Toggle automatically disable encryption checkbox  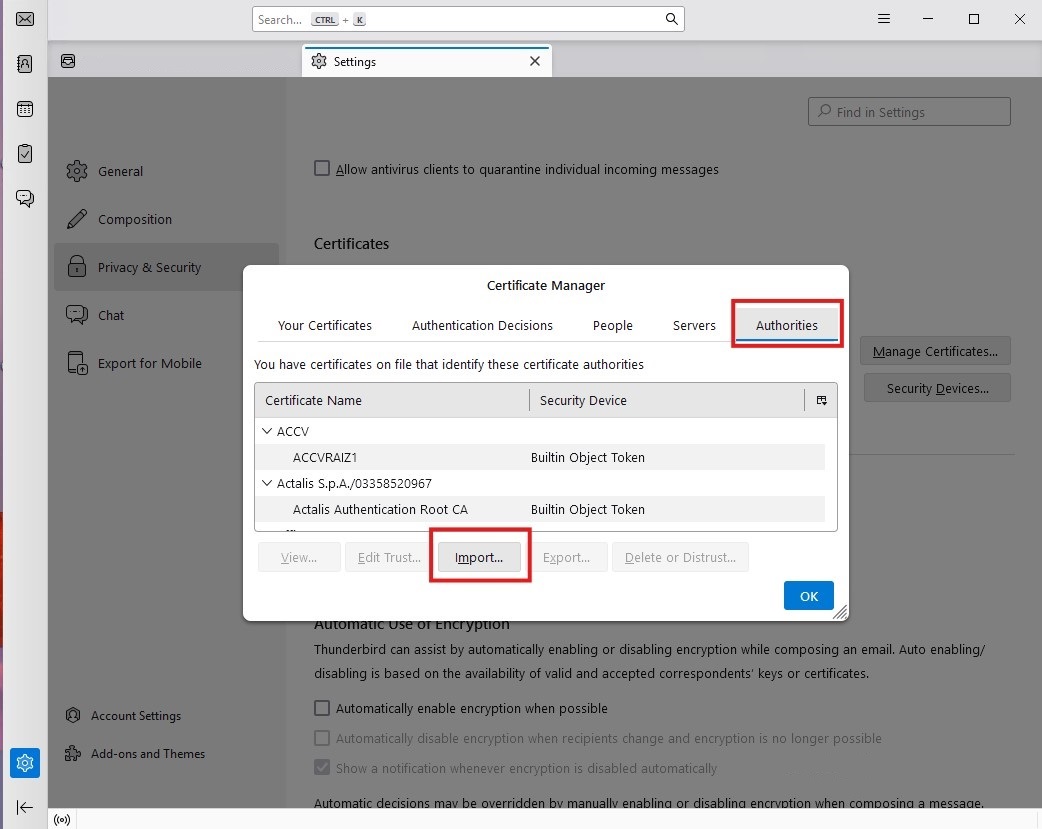point(322,738)
